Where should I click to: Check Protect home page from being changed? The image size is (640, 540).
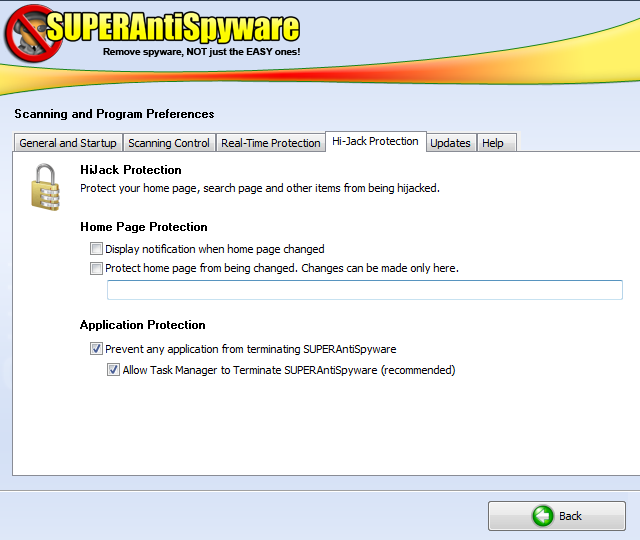(x=96, y=268)
